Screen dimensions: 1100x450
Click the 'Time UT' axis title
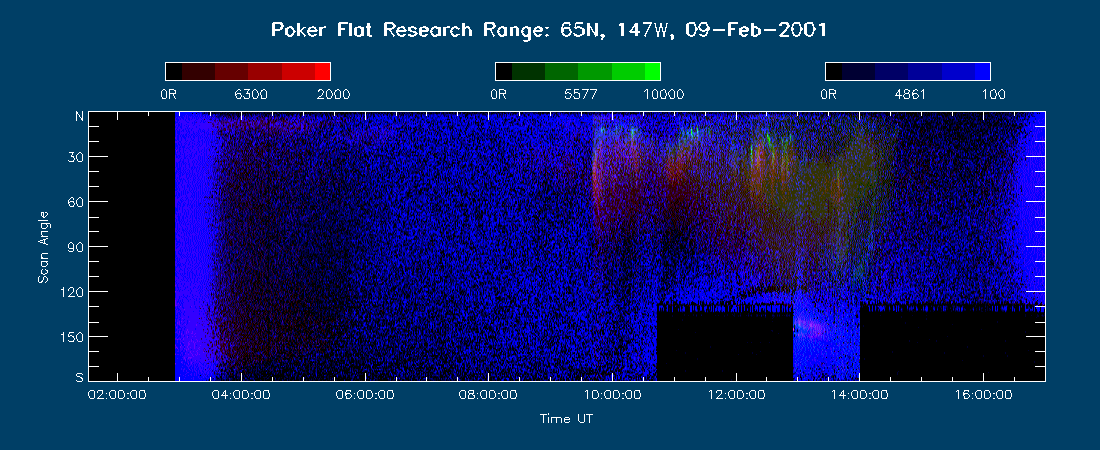tap(566, 419)
